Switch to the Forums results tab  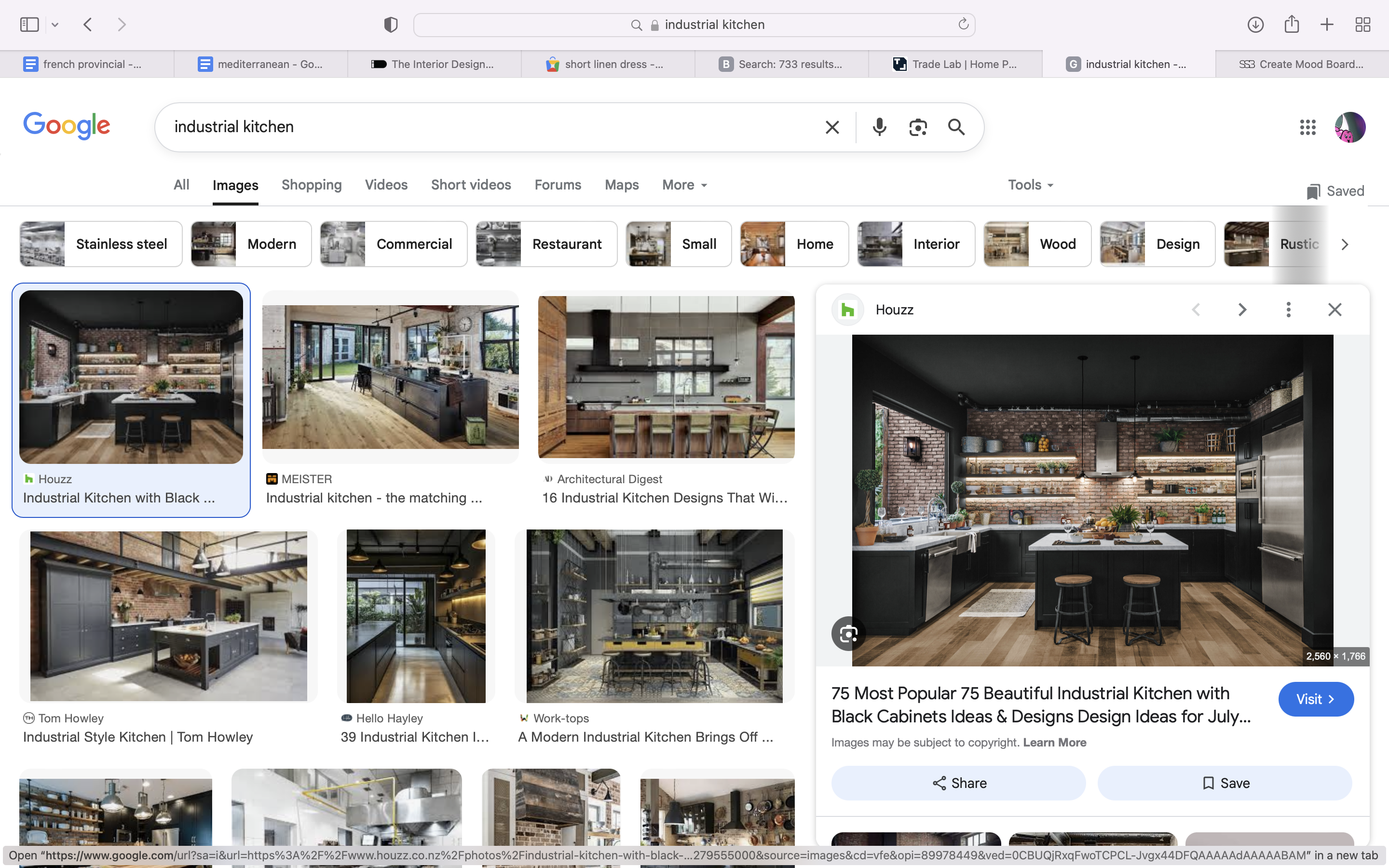pyautogui.click(x=558, y=185)
